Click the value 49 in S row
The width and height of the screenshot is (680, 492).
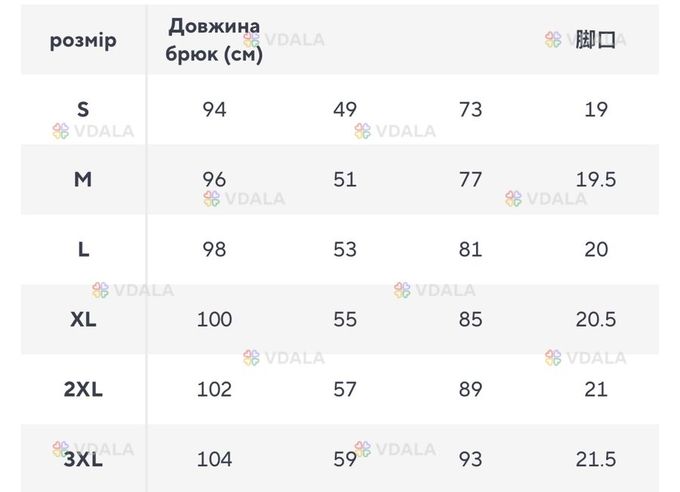click(345, 109)
